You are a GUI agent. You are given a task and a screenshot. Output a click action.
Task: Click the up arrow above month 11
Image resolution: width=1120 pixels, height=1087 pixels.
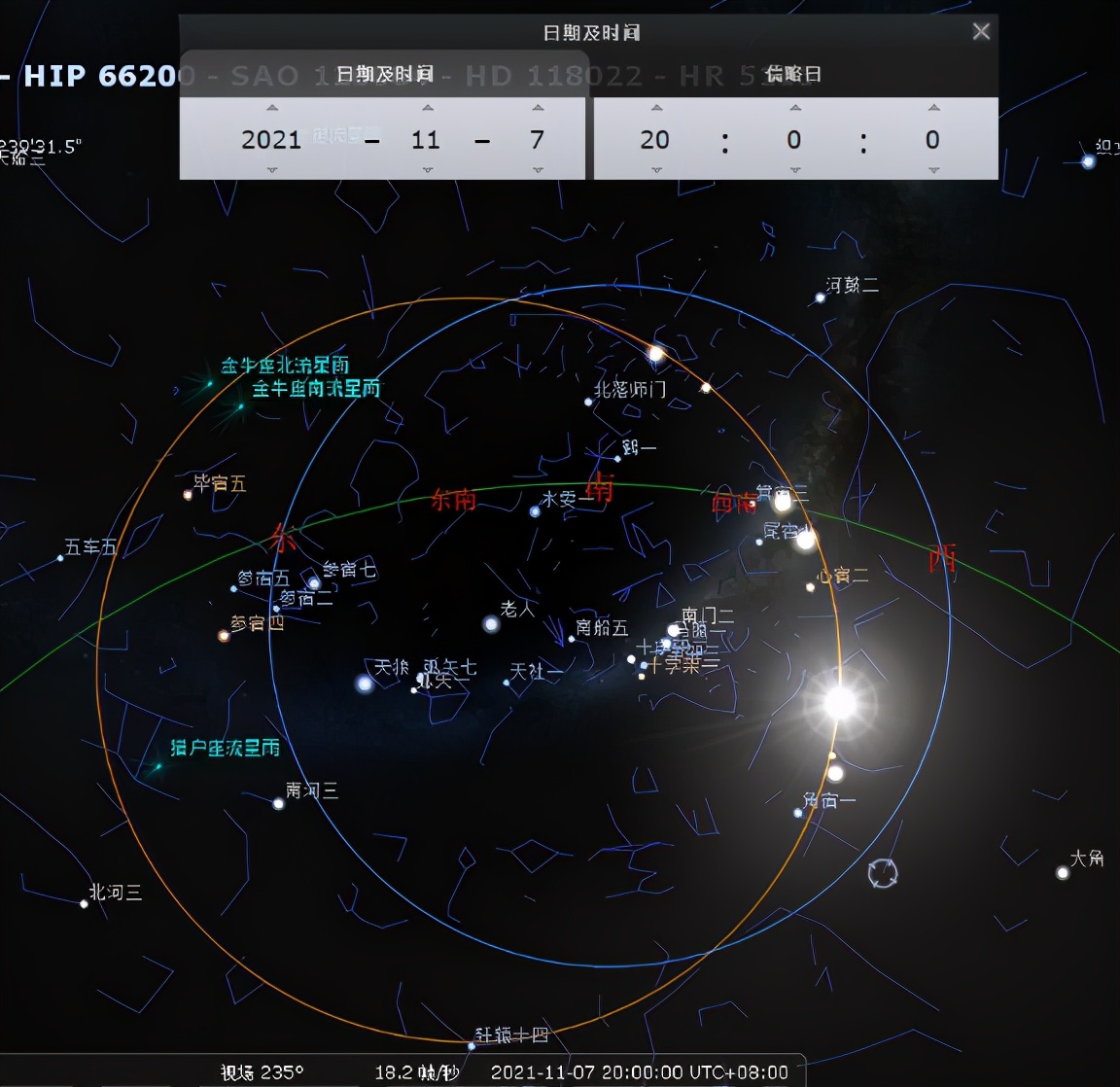(427, 108)
